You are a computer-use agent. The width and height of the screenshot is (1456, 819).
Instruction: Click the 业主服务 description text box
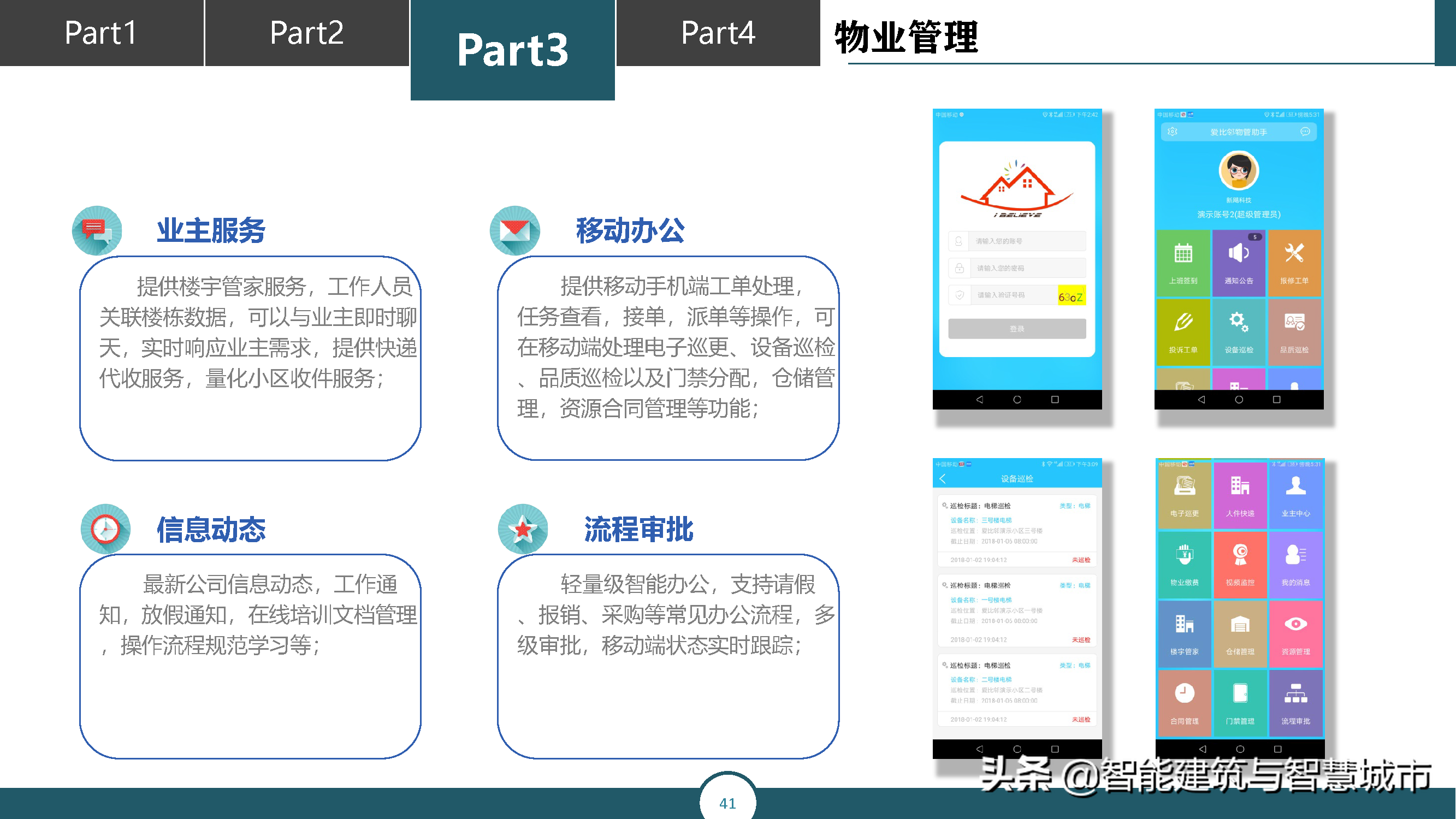tap(250, 358)
